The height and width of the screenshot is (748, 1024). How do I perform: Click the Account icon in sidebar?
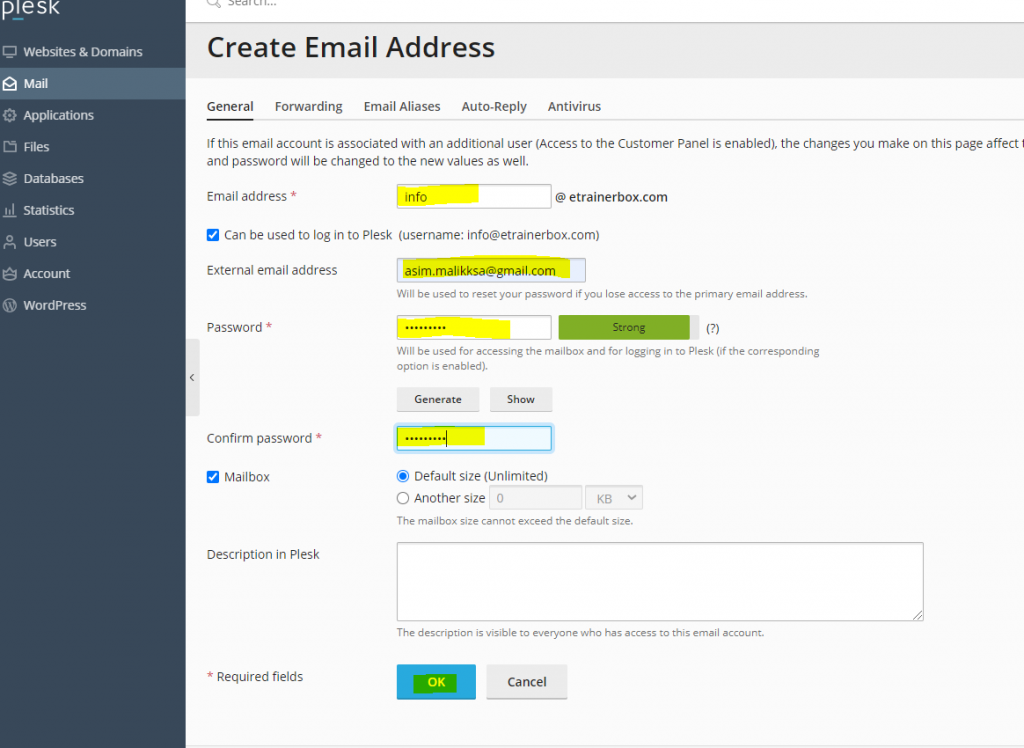[x=10, y=274]
